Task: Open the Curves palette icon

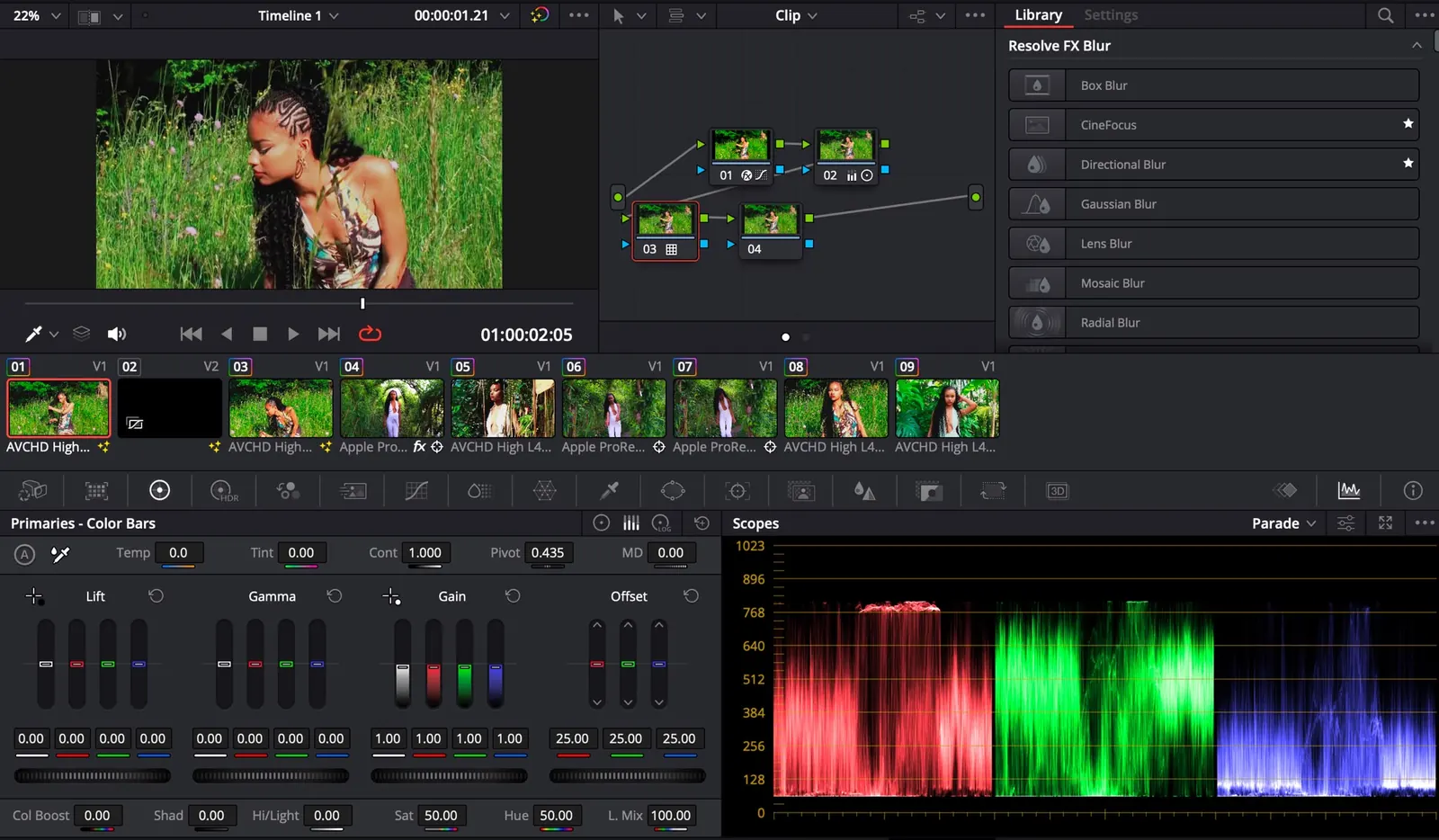Action: point(416,491)
